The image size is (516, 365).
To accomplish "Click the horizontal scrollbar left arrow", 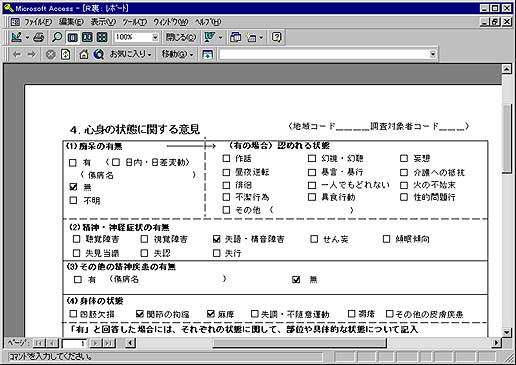I will pos(131,343).
